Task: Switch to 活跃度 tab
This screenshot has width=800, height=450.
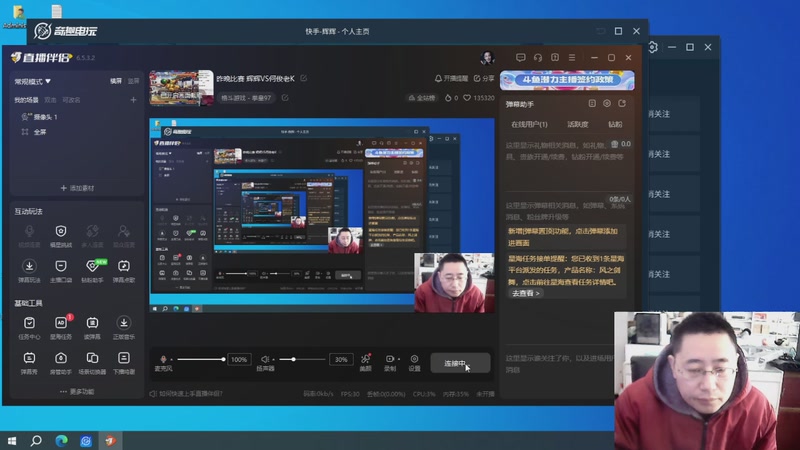Action: pyautogui.click(x=578, y=124)
